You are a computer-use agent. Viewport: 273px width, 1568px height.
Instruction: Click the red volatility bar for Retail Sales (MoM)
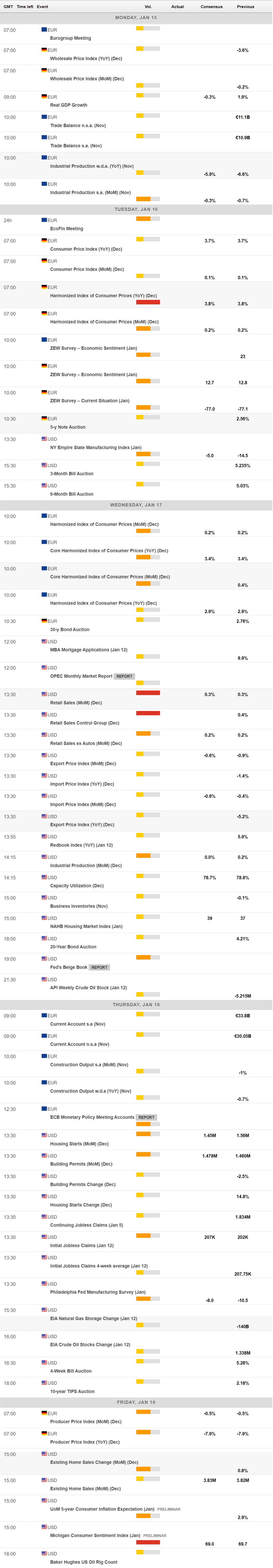tap(148, 693)
